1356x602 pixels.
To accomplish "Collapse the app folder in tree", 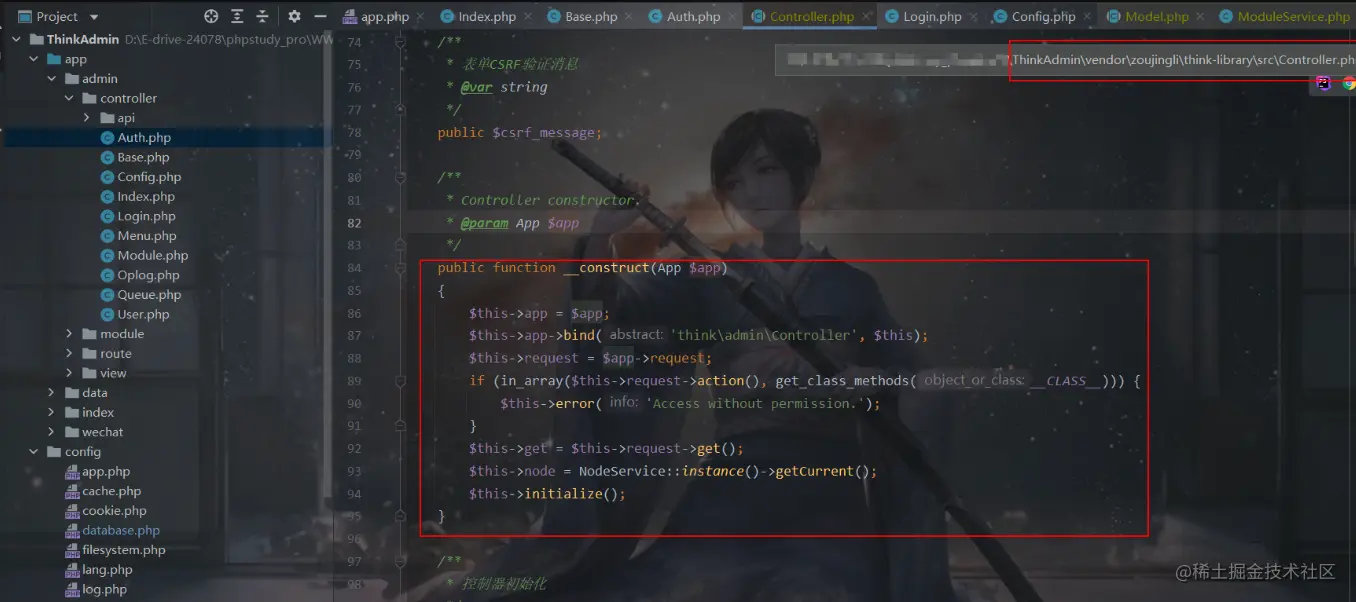I will pyautogui.click(x=35, y=59).
